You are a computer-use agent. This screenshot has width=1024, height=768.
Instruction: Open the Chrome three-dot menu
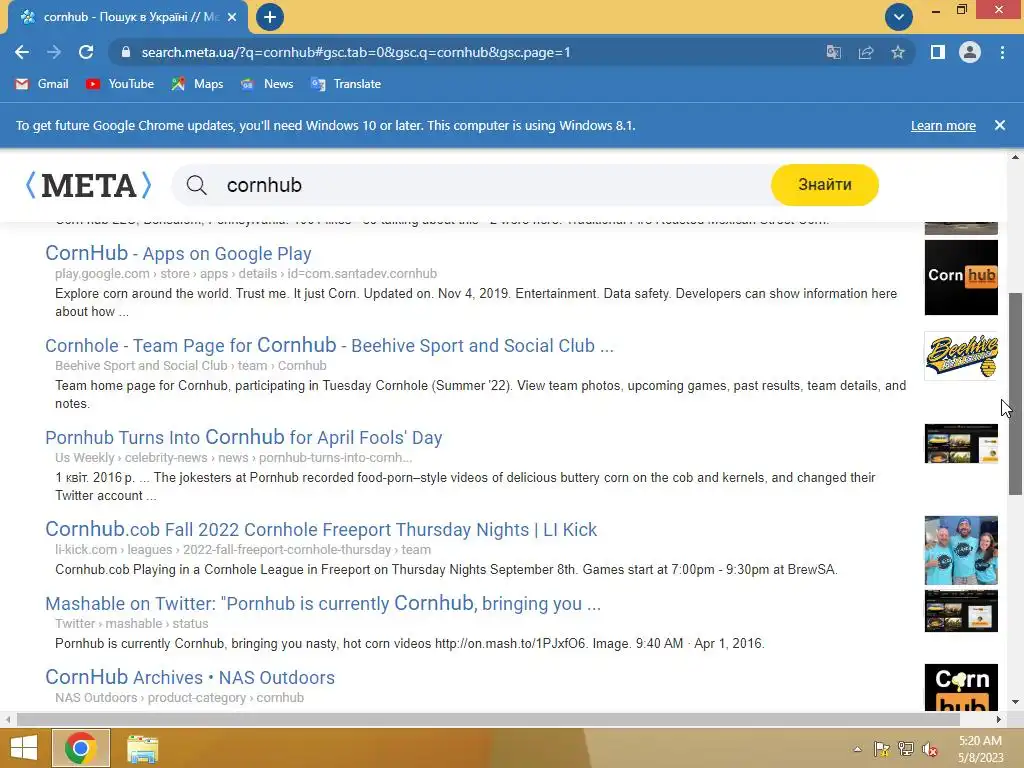point(1002,52)
